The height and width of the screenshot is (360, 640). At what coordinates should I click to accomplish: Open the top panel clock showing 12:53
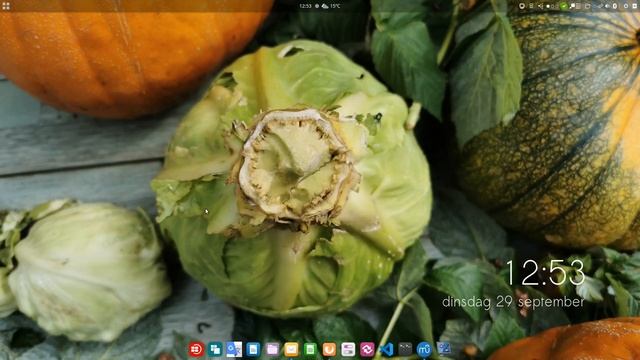(x=305, y=6)
